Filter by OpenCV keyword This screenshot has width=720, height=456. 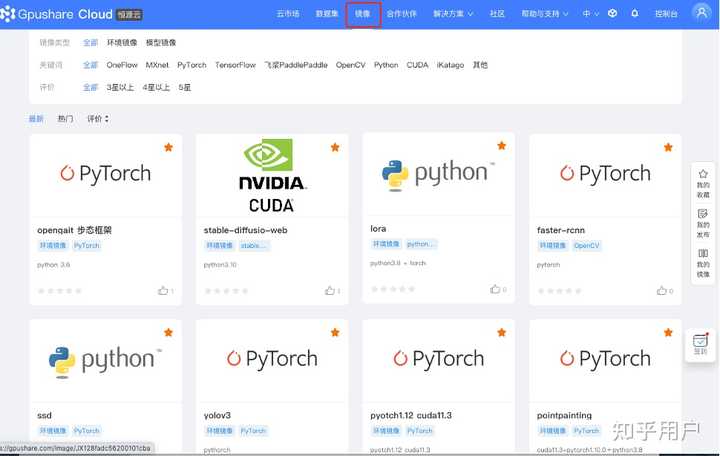(x=350, y=65)
